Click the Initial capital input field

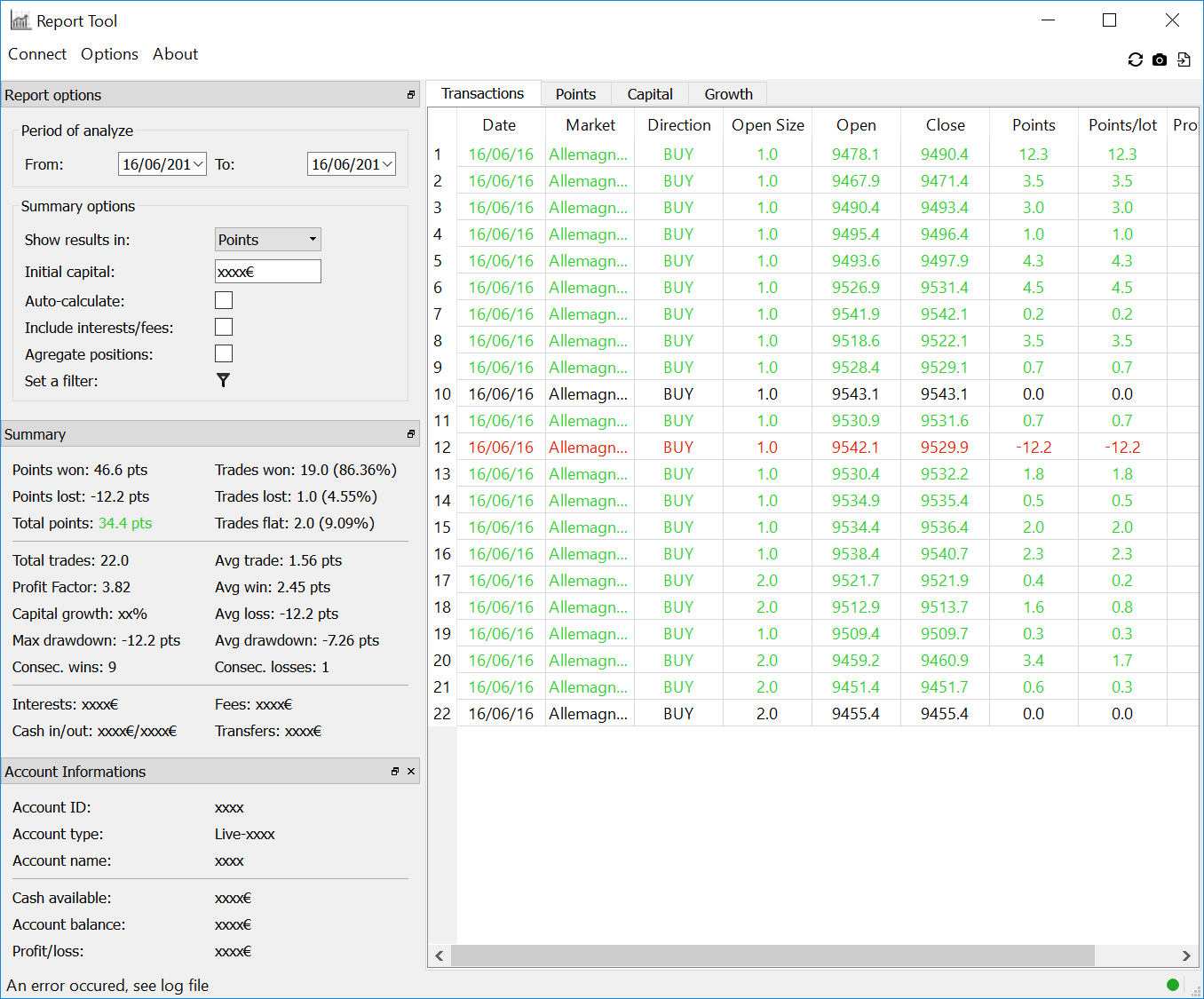(x=267, y=272)
